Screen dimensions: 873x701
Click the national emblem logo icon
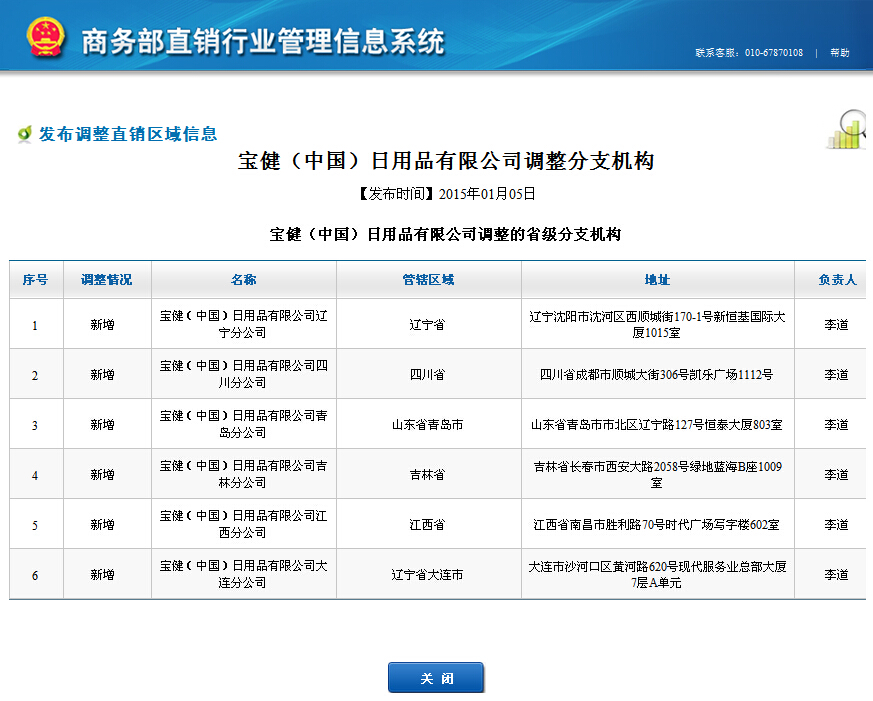(x=46, y=37)
